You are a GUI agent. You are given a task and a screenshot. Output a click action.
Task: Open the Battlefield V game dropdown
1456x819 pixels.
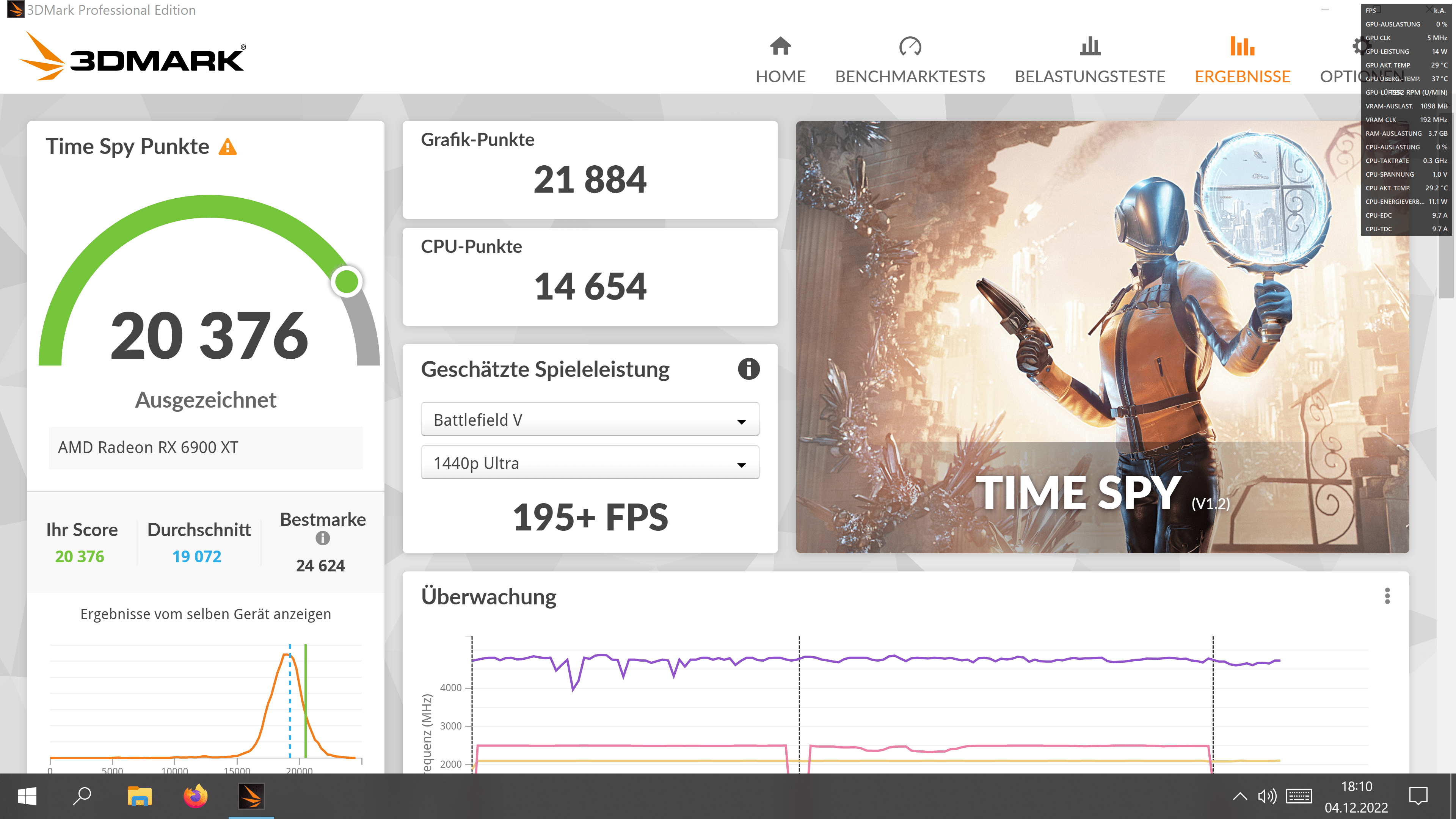point(590,419)
